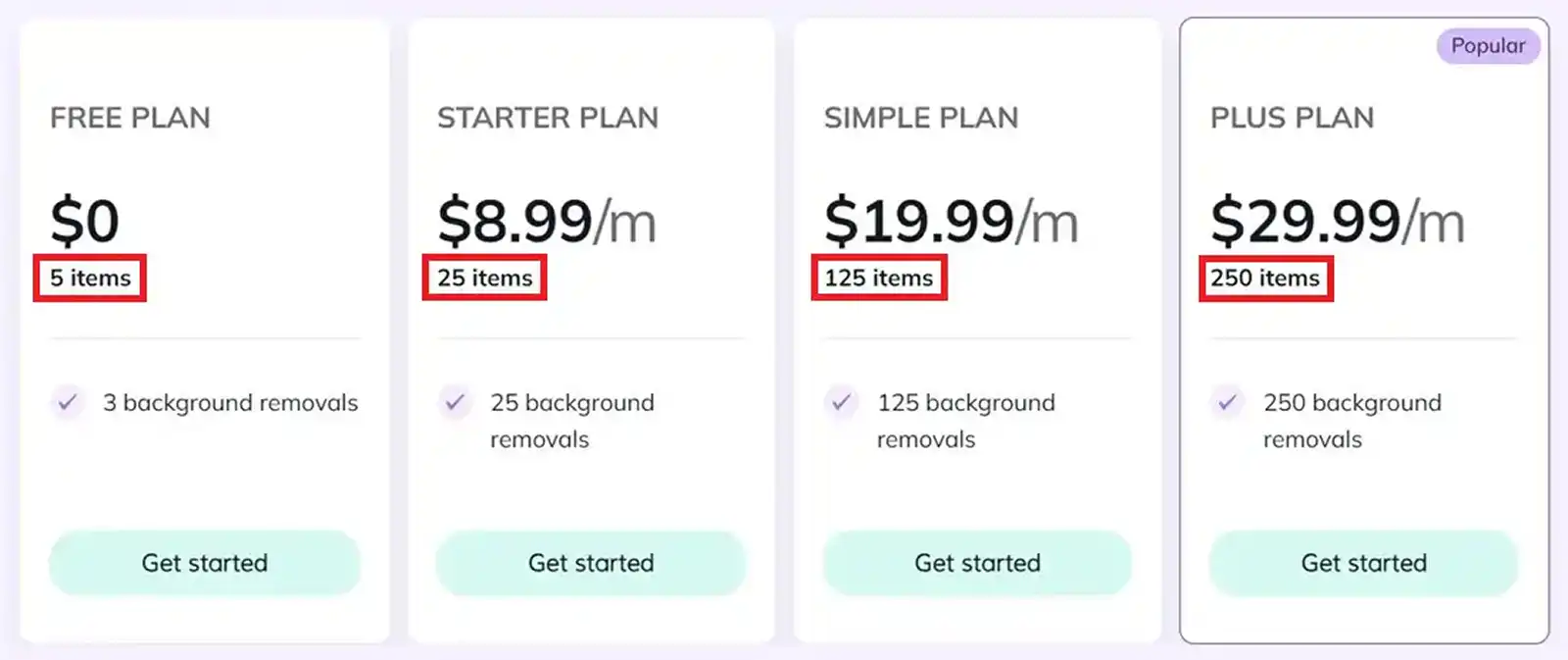Select the FREE PLAN heading
This screenshot has height=660, width=1568.
(x=129, y=118)
